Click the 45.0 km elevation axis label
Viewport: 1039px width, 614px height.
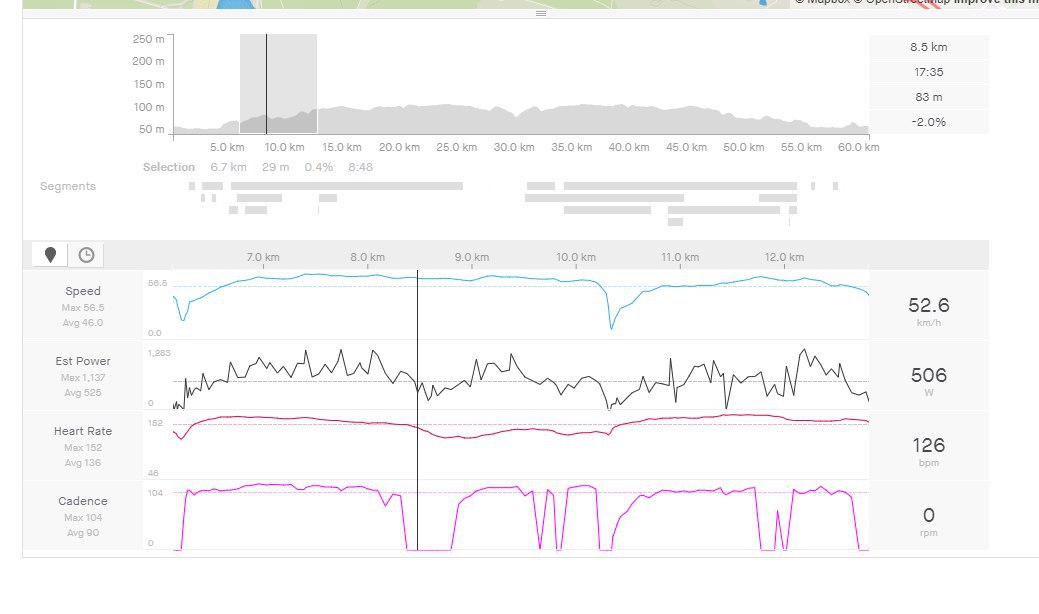(x=686, y=147)
